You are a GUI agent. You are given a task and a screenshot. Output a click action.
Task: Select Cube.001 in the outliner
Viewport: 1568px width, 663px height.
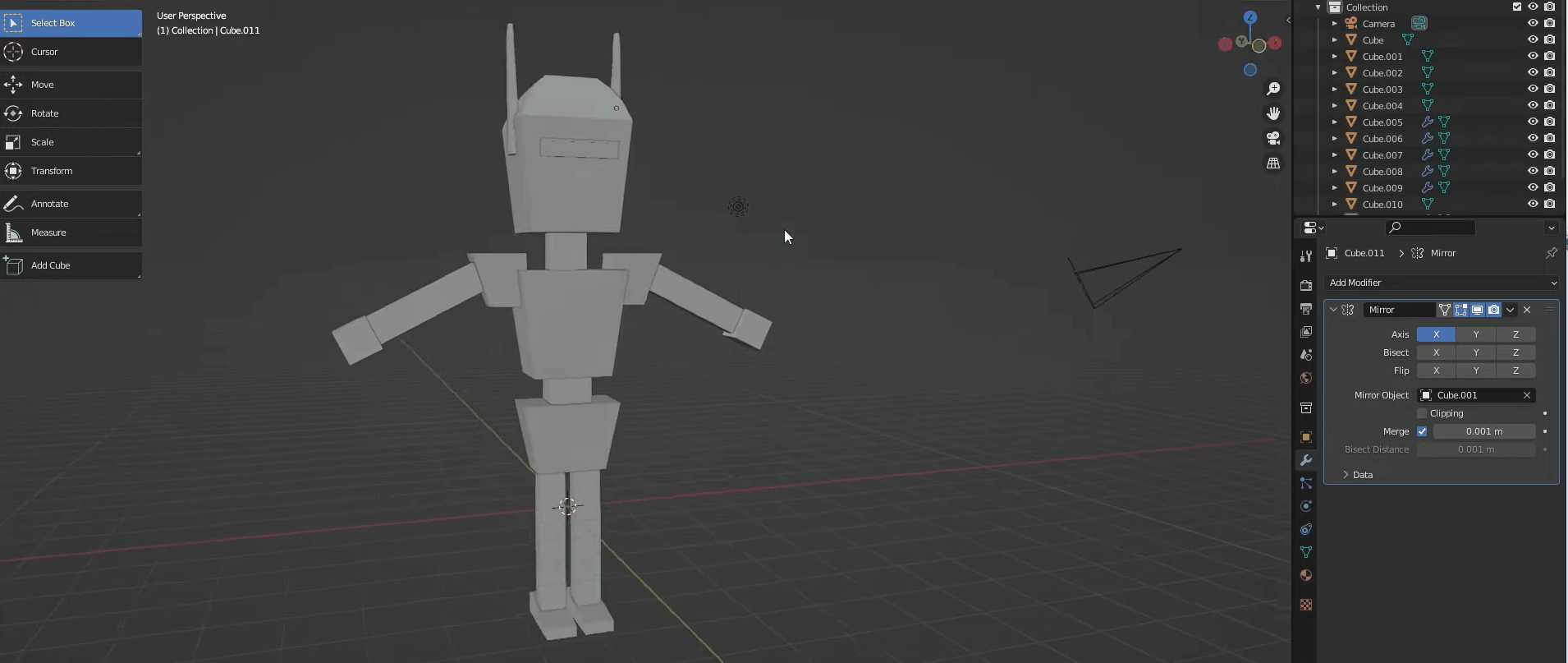pos(1382,57)
